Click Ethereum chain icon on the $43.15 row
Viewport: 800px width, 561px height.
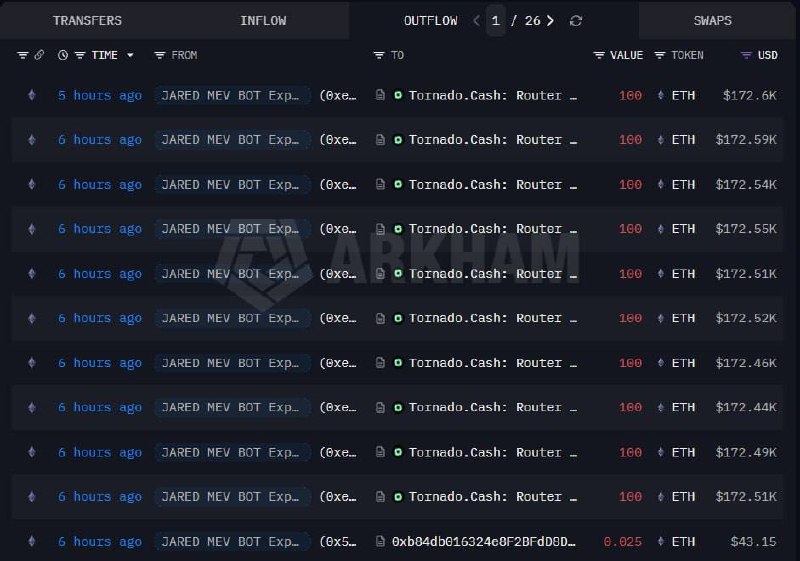[x=32, y=541]
